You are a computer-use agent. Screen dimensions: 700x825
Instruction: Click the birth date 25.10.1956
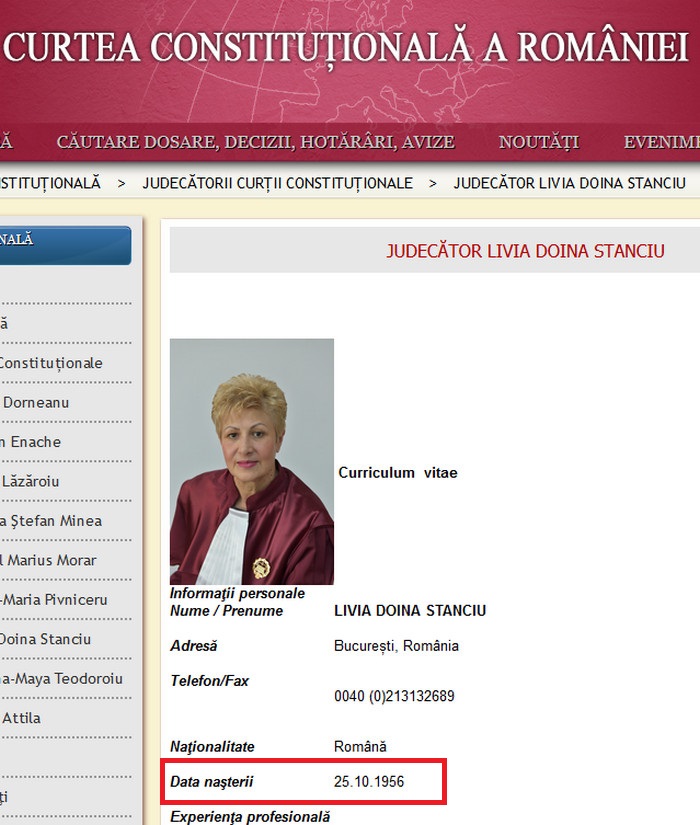coord(369,782)
